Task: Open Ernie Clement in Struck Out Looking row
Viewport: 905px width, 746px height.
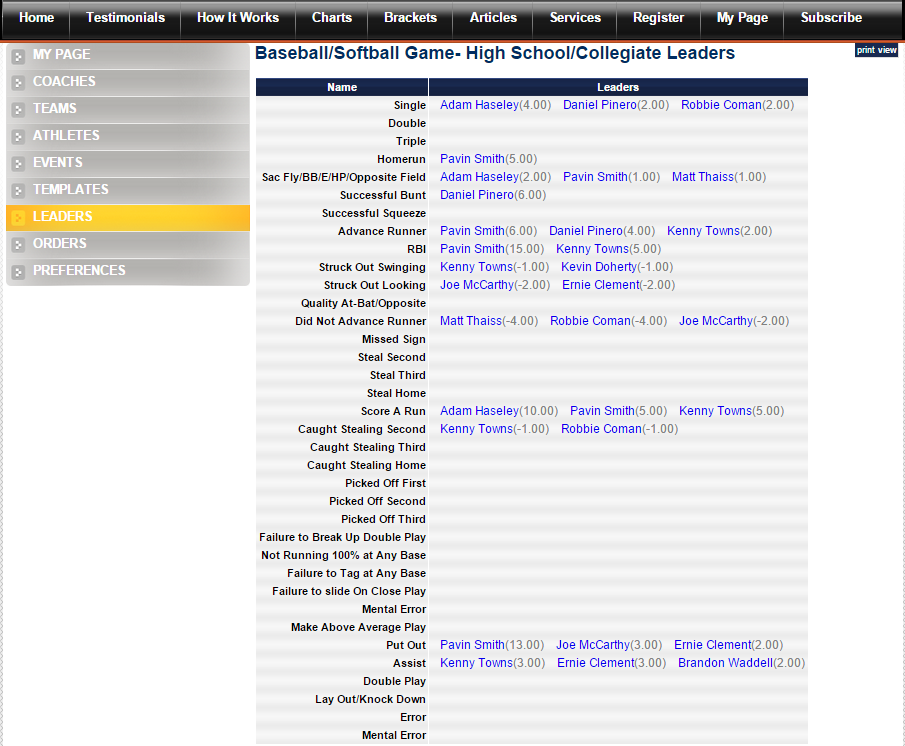Action: 601,285
